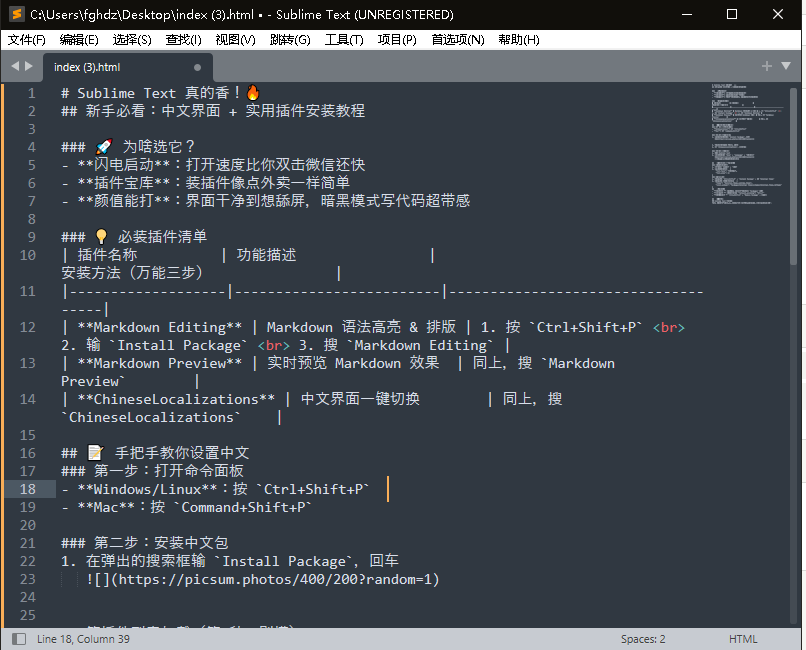Open the 选择(S) menu
The image size is (806, 650).
pos(132,40)
